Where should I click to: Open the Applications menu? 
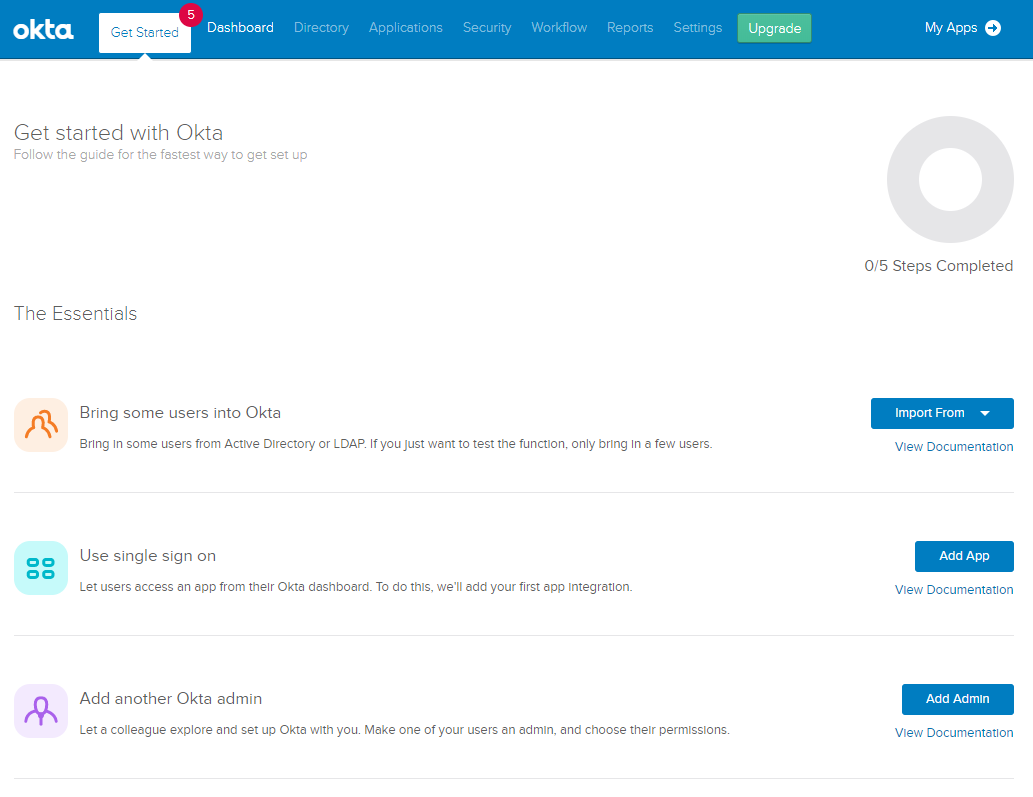(405, 27)
